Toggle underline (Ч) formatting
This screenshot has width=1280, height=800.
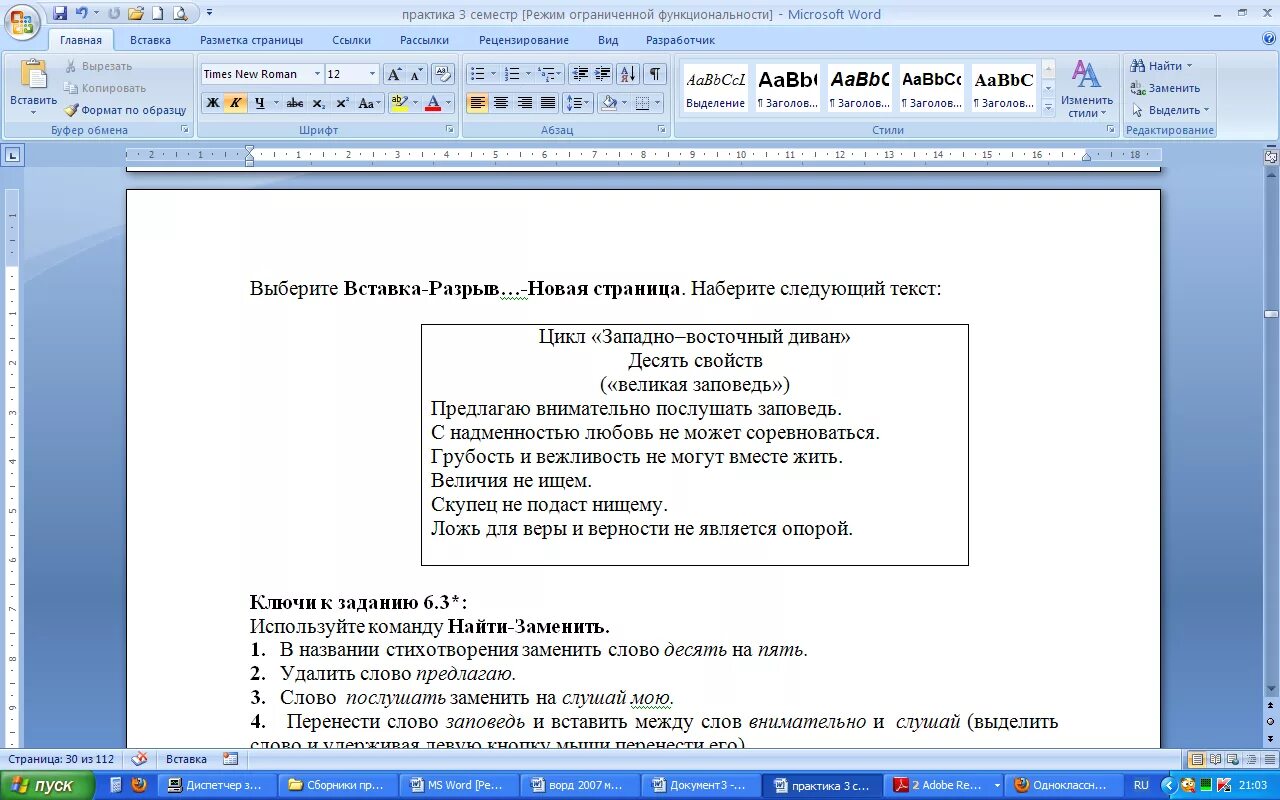point(259,103)
